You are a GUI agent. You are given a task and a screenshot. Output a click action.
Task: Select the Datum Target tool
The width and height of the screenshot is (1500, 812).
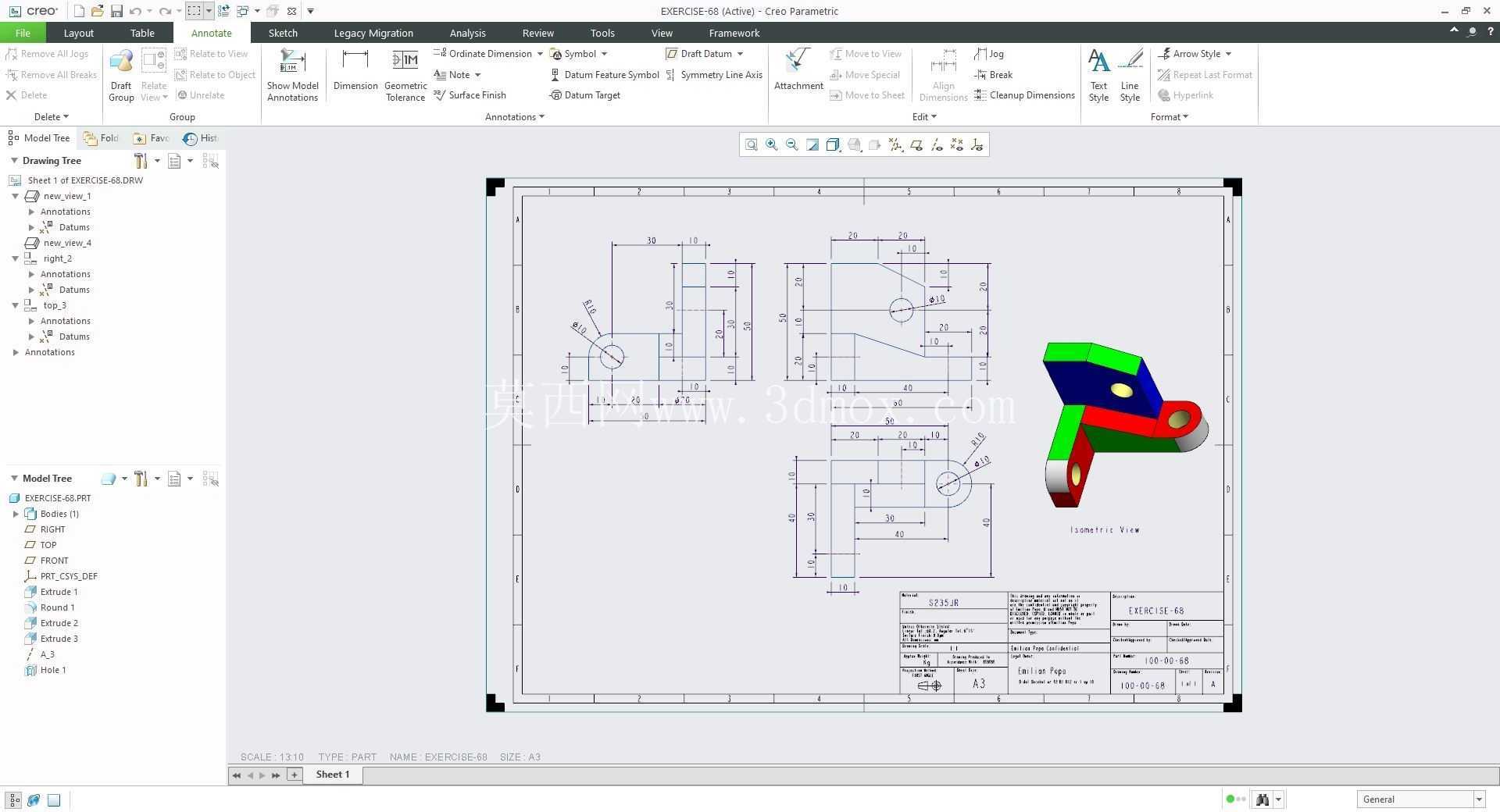point(585,95)
